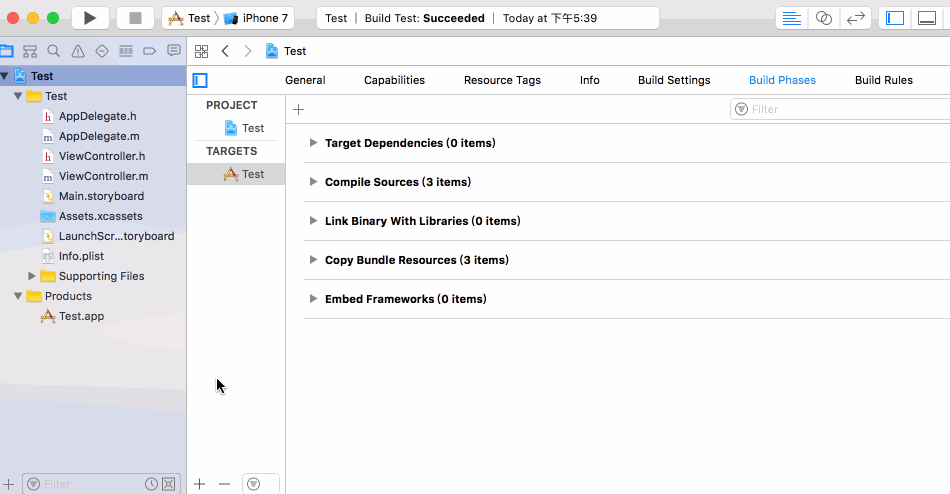Stop the running build
The image size is (950, 494).
point(135,18)
